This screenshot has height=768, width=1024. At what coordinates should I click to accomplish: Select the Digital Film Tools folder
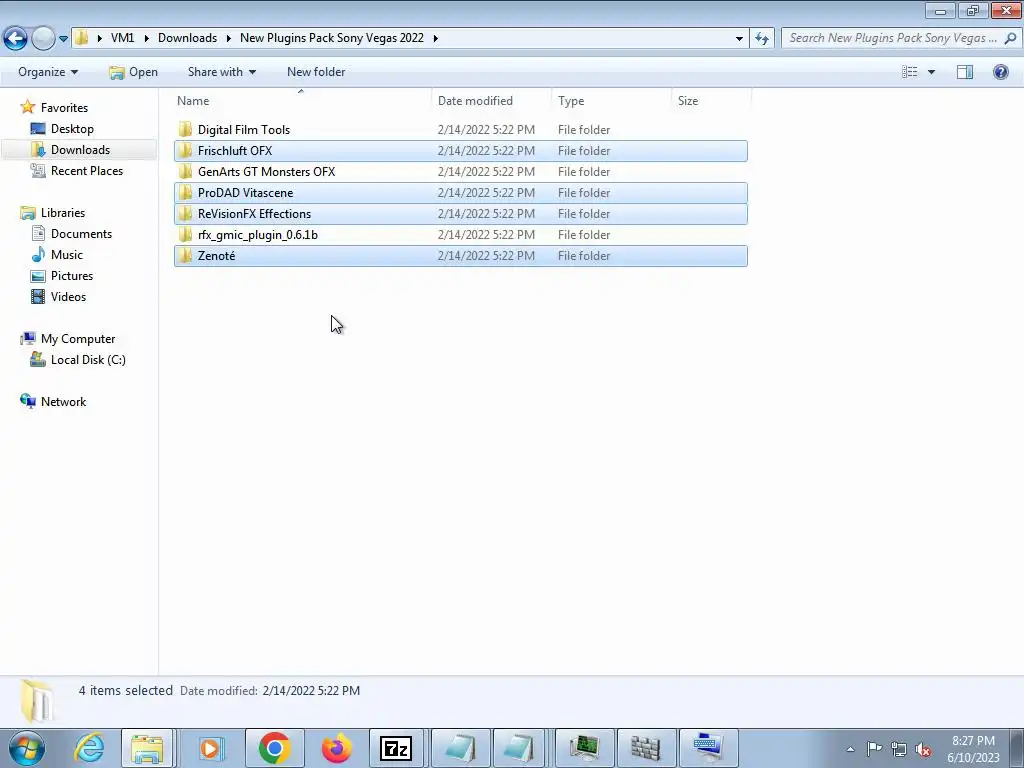click(x=460, y=130)
